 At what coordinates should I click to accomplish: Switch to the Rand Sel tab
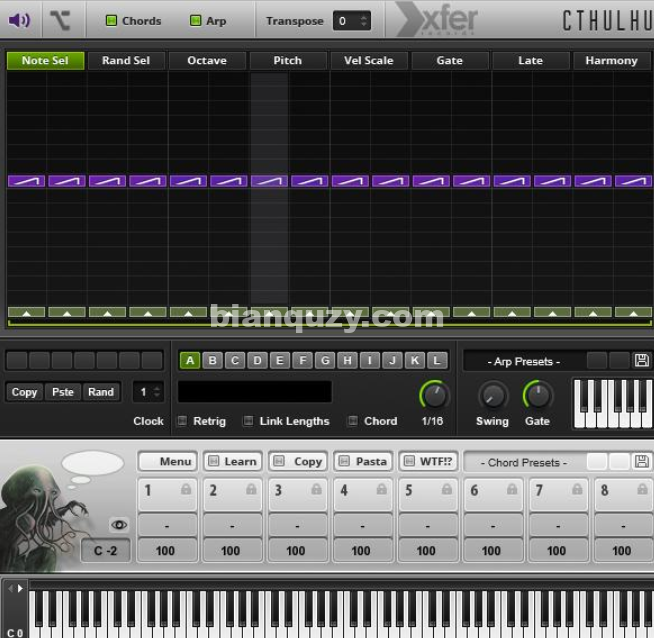point(126,60)
